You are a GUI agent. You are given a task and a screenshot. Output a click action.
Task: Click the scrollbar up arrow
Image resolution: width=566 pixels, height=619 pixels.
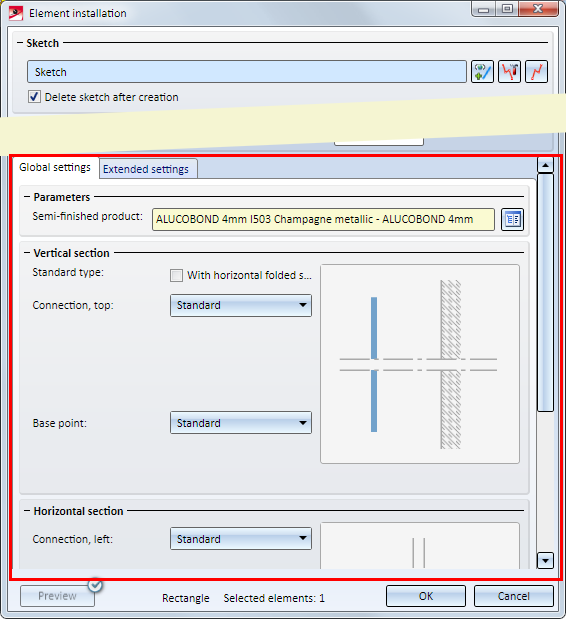[x=545, y=165]
